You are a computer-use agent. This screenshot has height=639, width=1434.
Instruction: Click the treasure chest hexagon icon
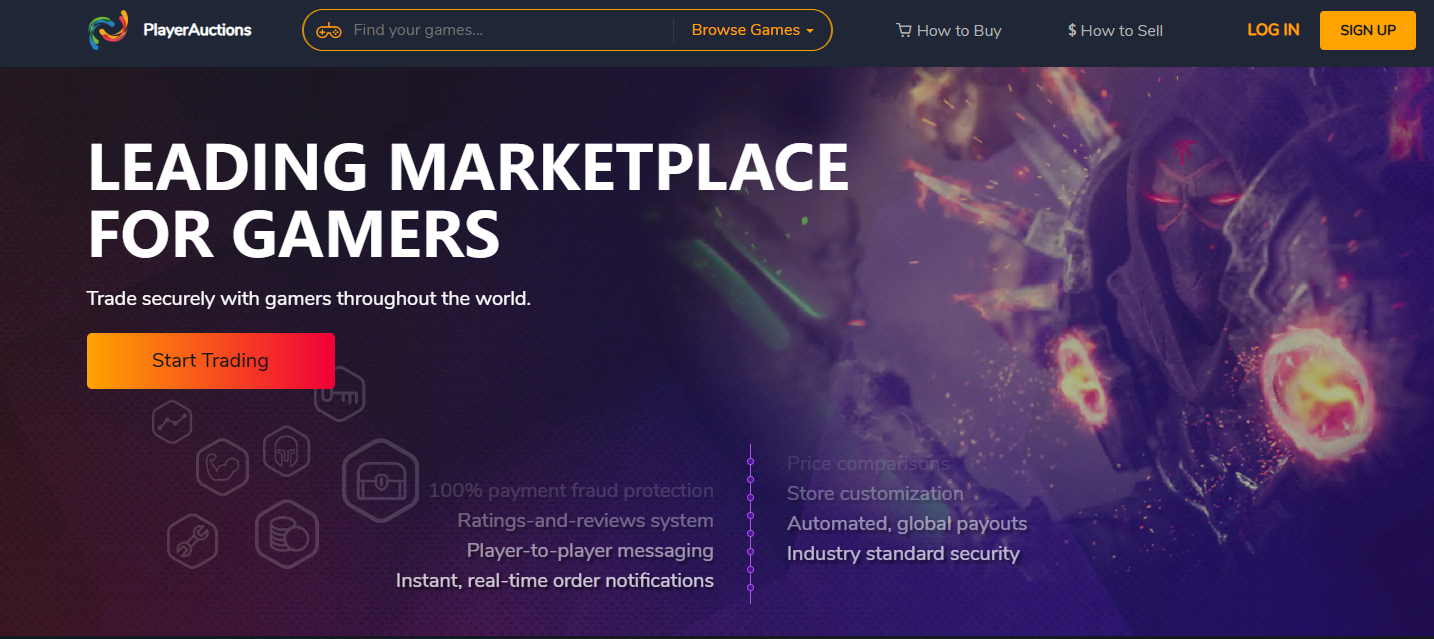click(x=380, y=485)
